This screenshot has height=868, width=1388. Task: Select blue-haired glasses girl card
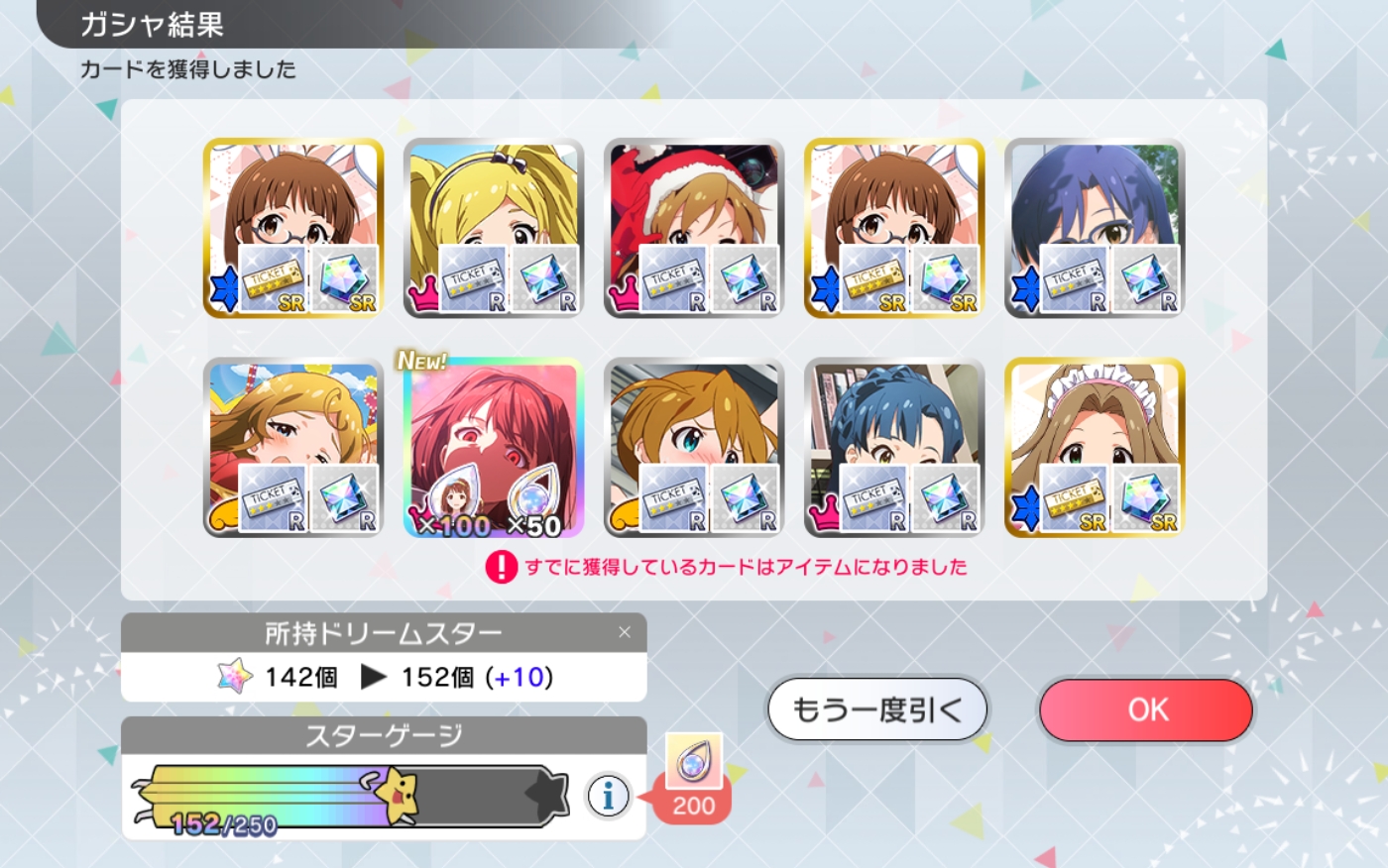coord(1095,228)
